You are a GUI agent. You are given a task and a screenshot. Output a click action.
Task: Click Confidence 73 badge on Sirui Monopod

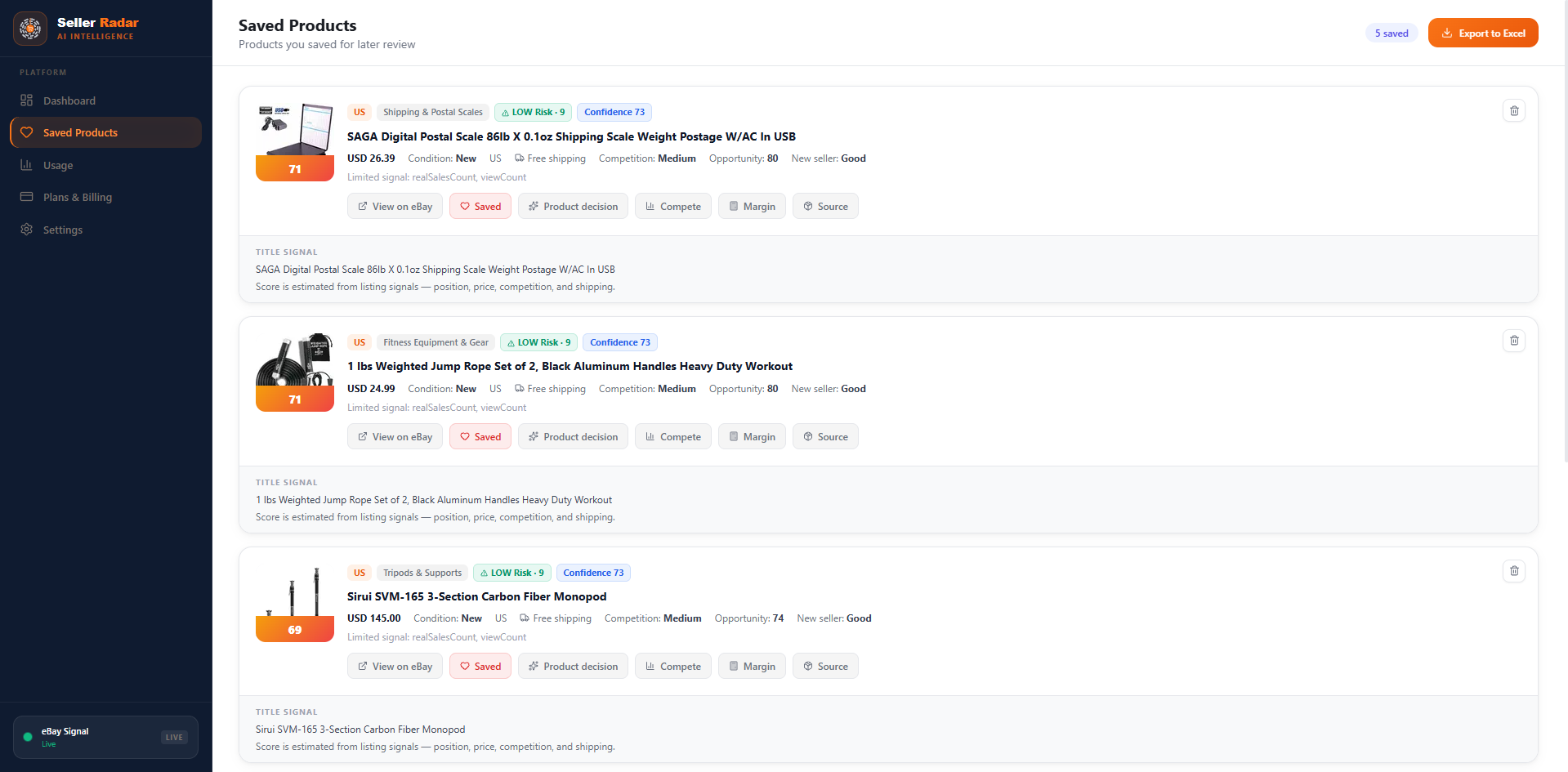pos(593,573)
